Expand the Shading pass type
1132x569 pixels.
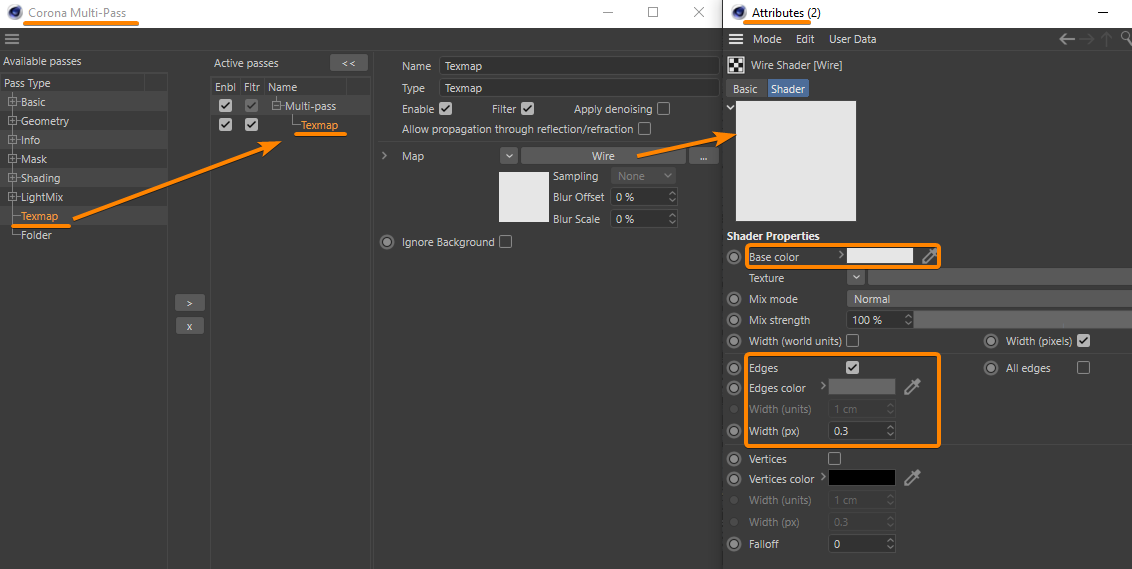click(x=12, y=177)
